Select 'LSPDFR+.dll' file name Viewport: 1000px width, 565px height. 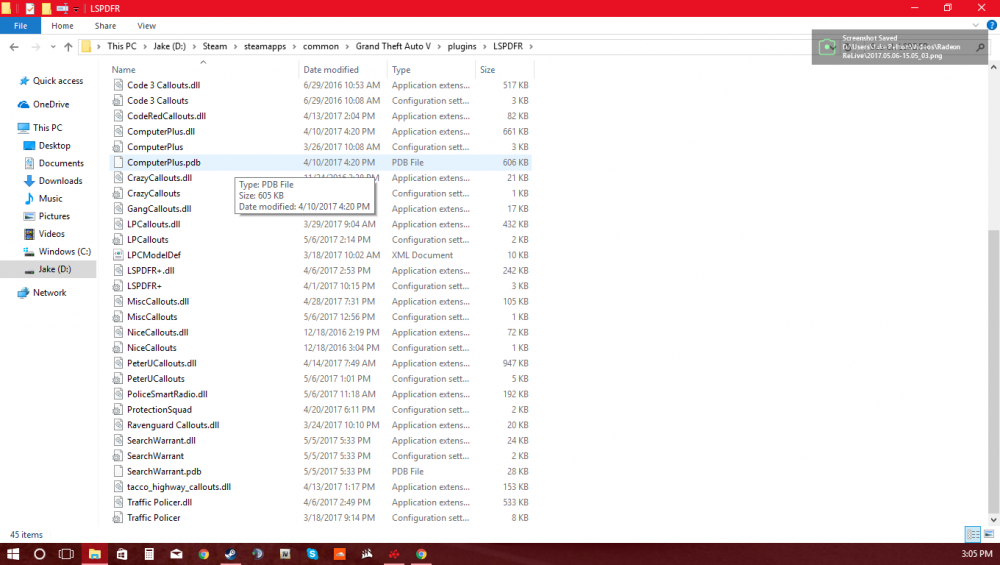click(151, 270)
